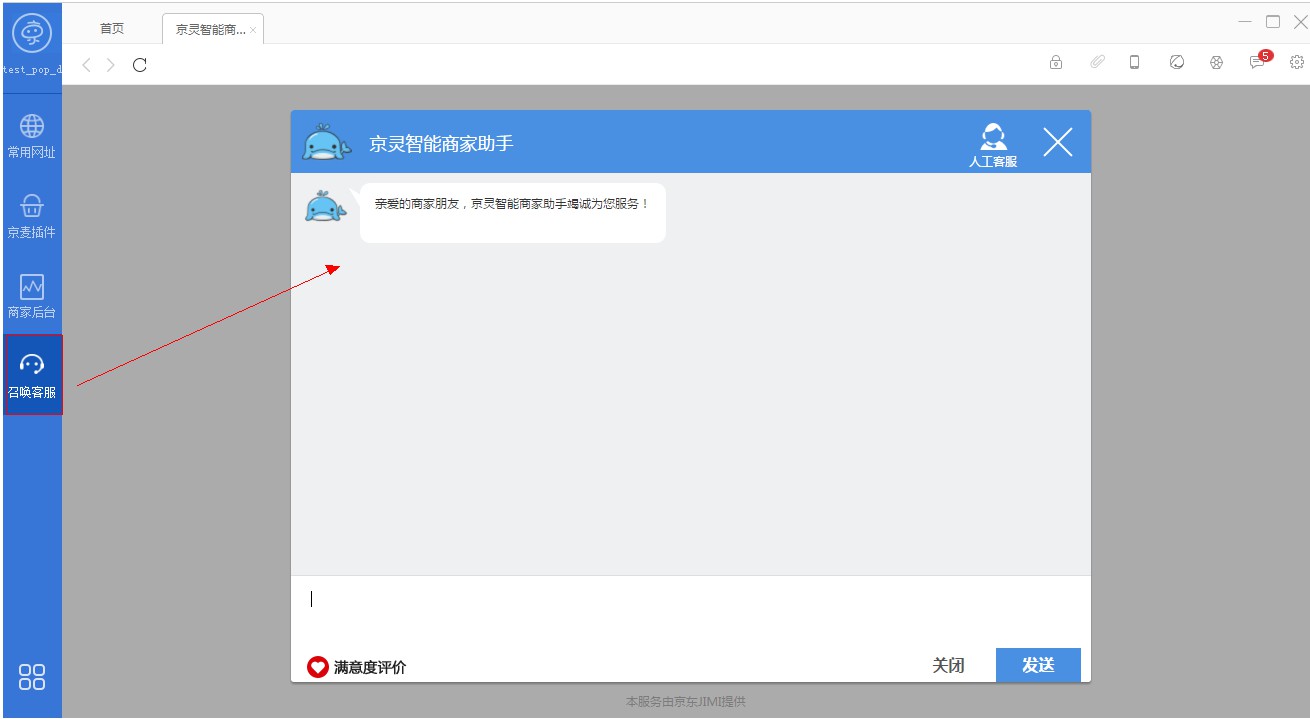Click the circular planet icon in toolbar
The height and width of the screenshot is (719, 1310).
(1177, 62)
